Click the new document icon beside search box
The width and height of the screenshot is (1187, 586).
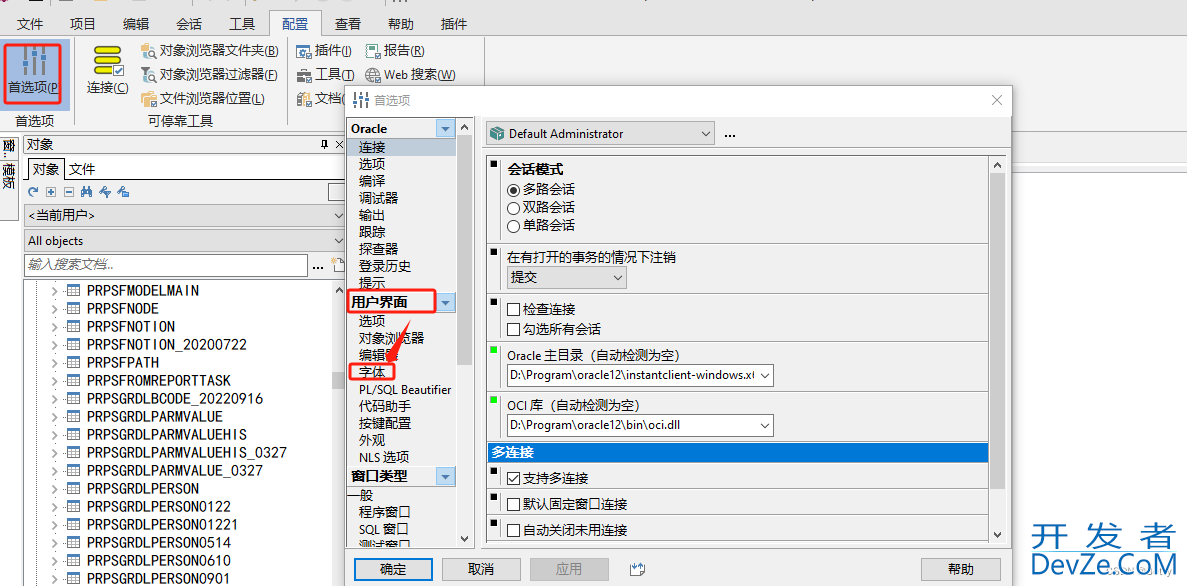point(338,265)
